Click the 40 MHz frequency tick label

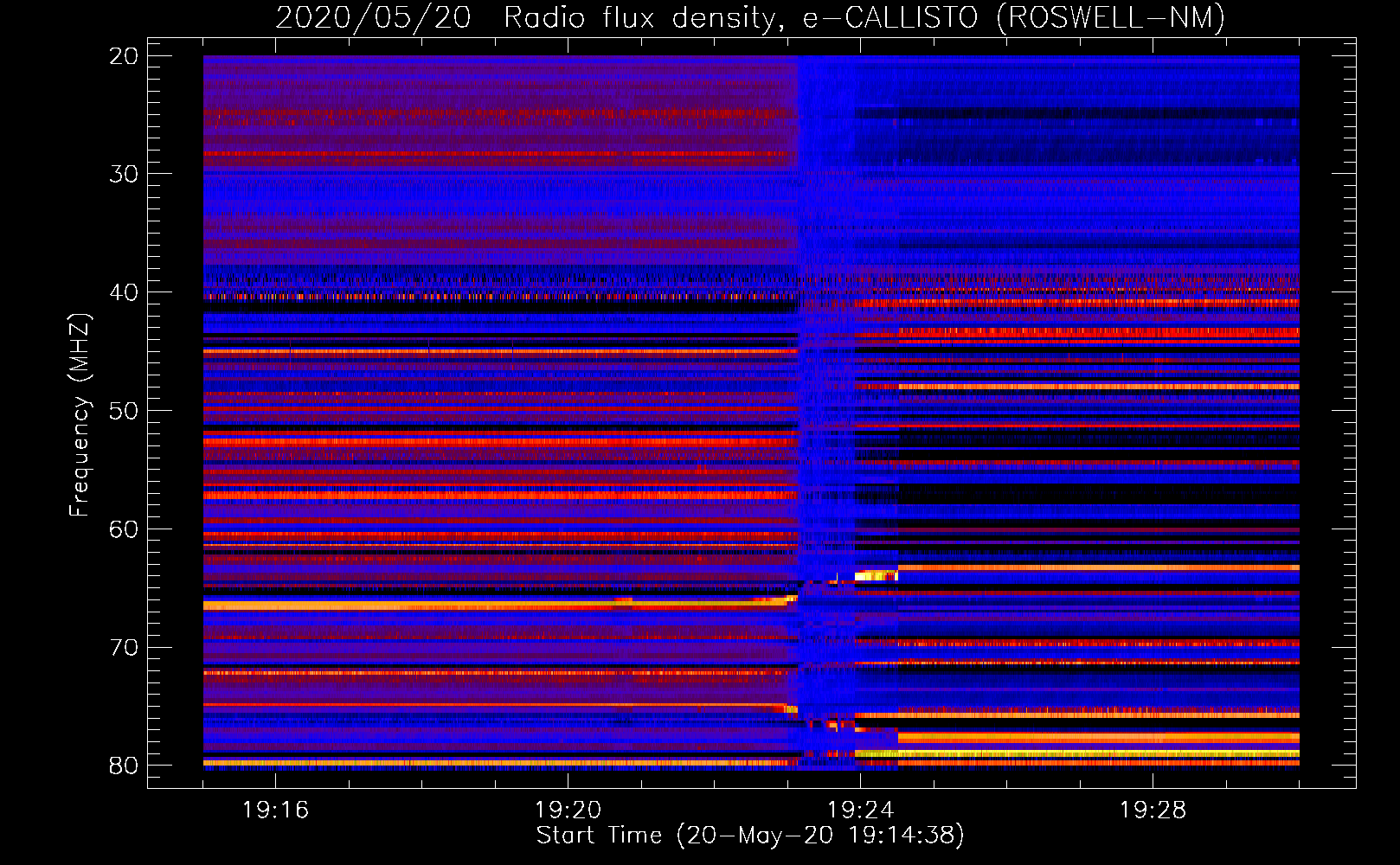point(124,292)
